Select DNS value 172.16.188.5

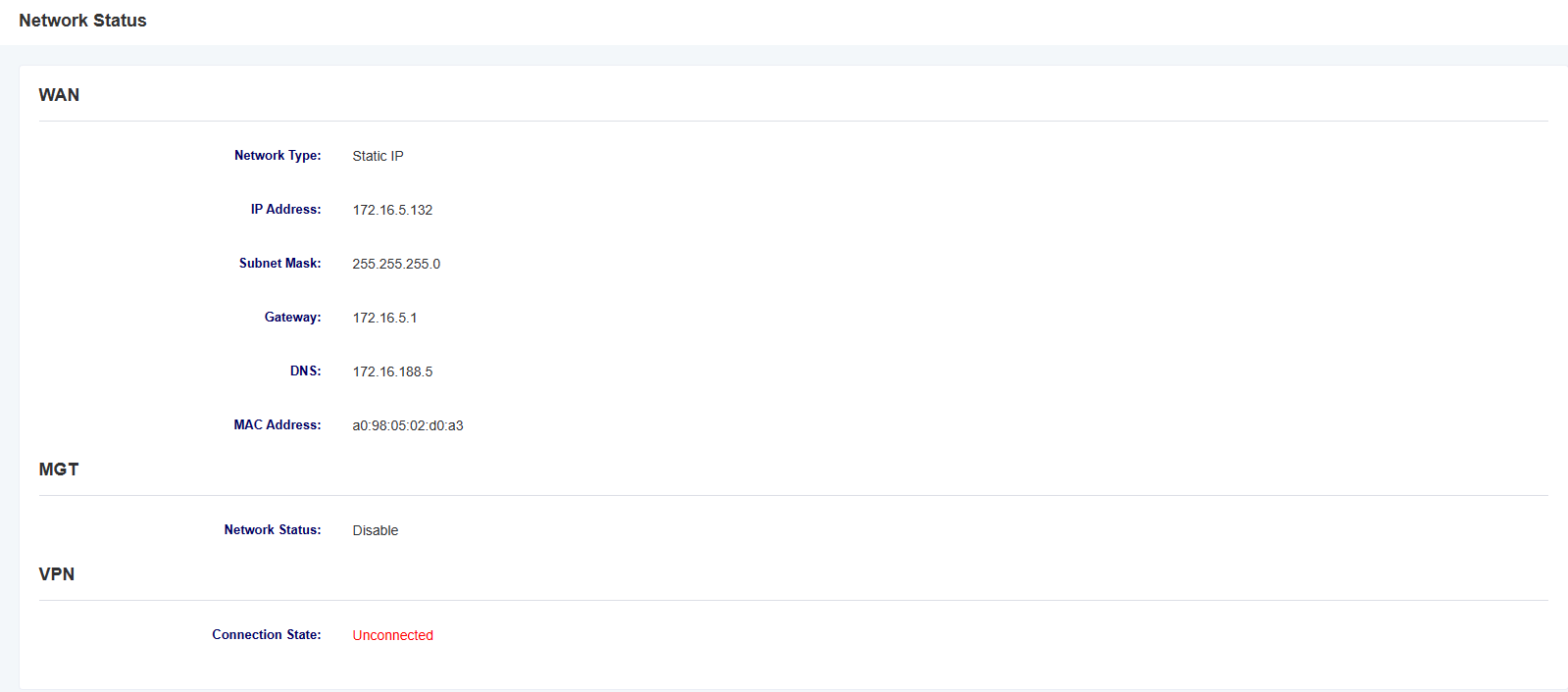(x=392, y=371)
